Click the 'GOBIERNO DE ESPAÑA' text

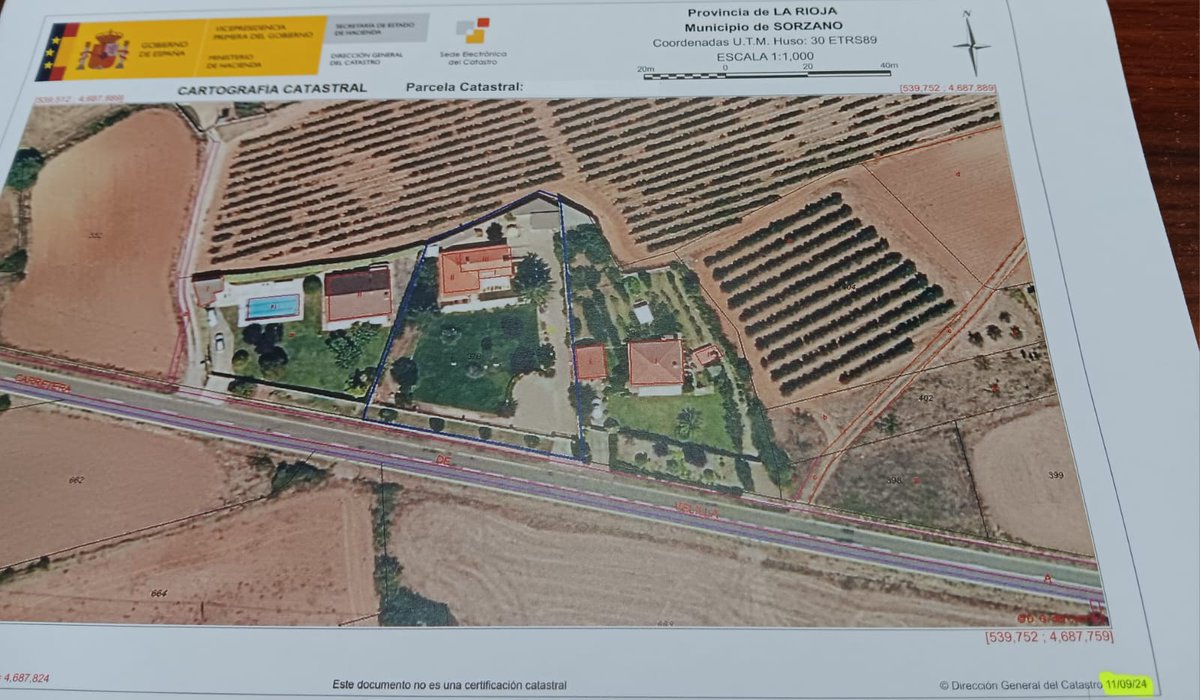(164, 49)
